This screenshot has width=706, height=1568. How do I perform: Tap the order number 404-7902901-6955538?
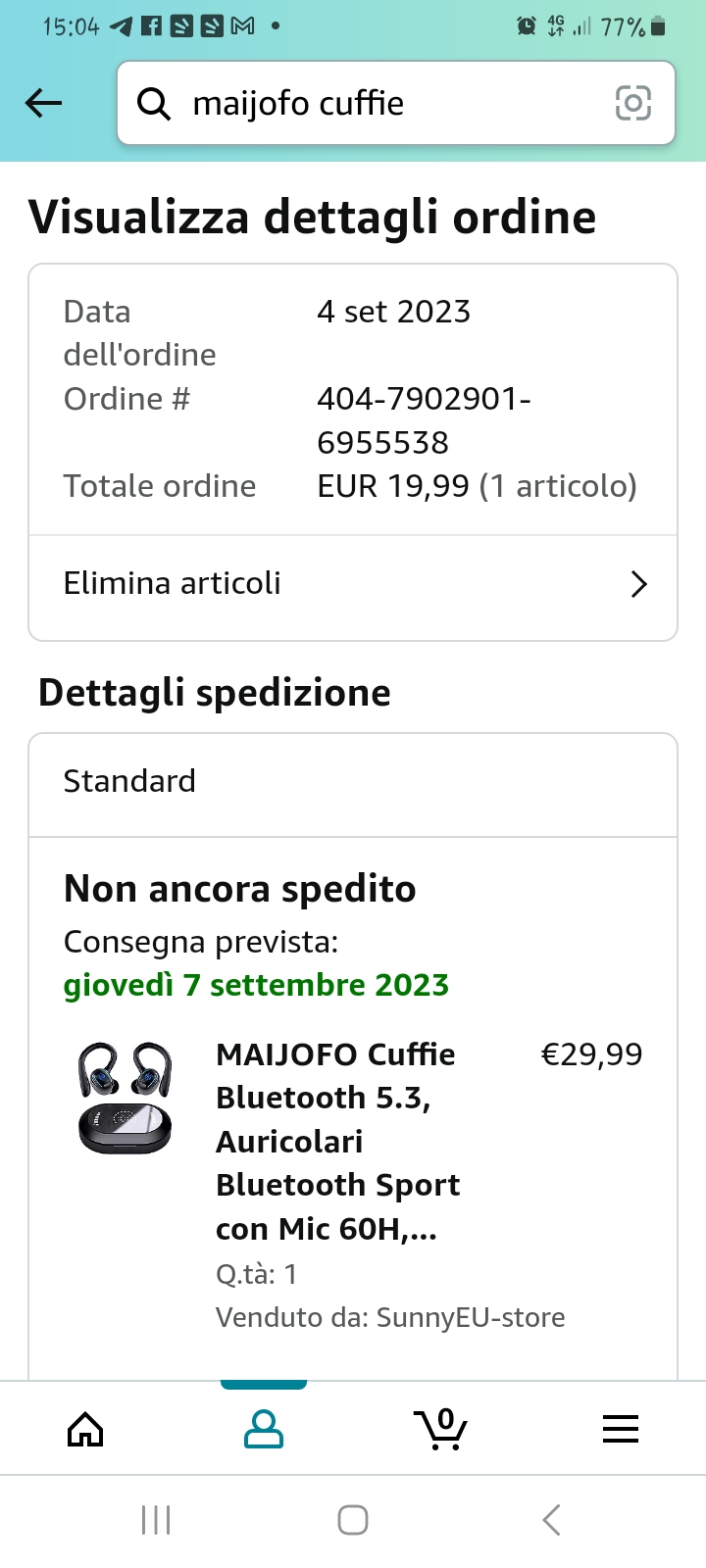pos(422,420)
